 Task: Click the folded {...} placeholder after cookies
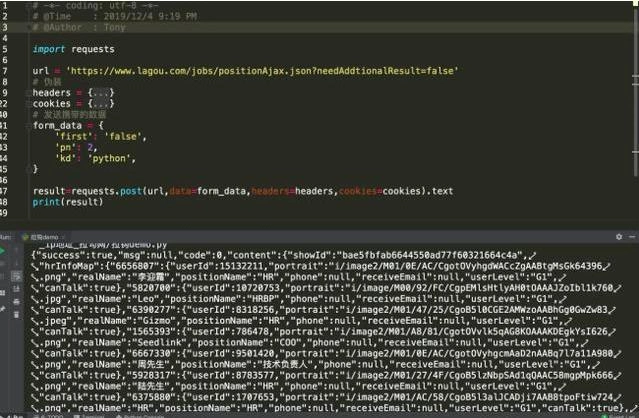pos(101,104)
